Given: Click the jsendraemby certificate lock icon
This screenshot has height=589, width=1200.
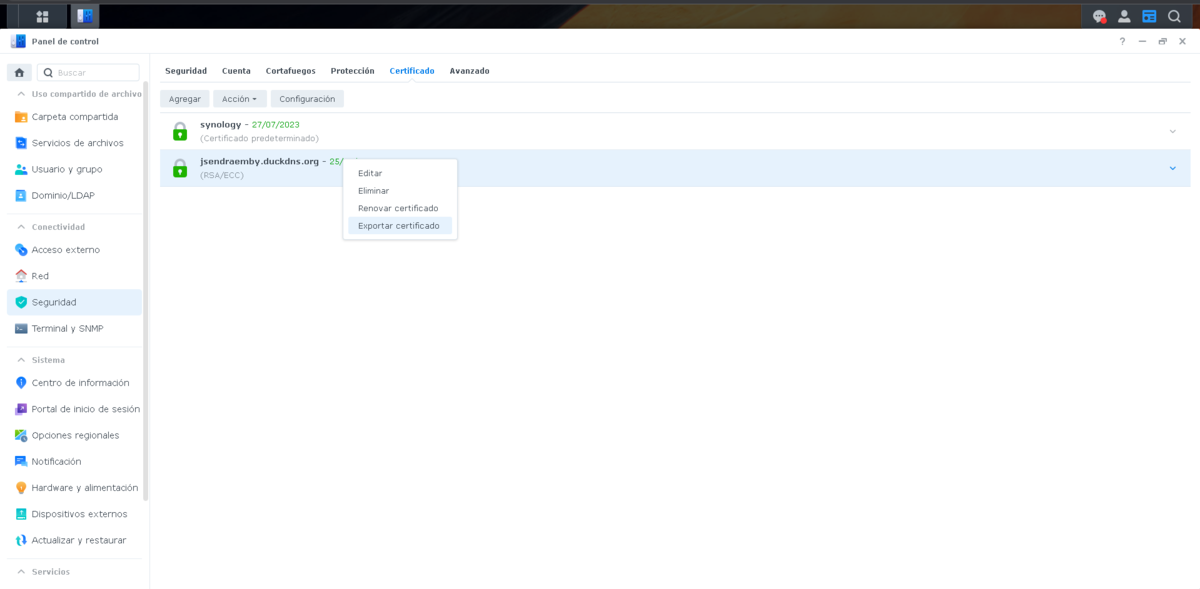Looking at the screenshot, I should [180, 168].
